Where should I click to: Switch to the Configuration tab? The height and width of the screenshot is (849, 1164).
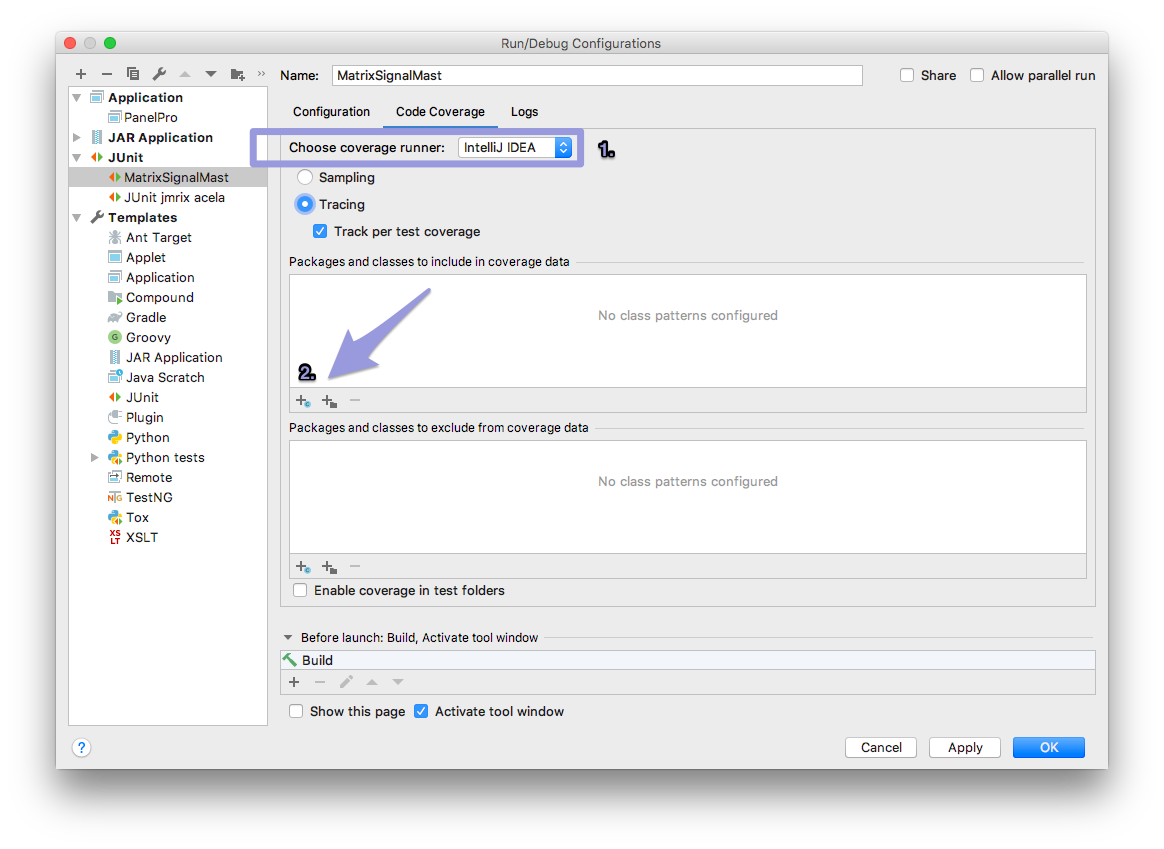coord(331,112)
